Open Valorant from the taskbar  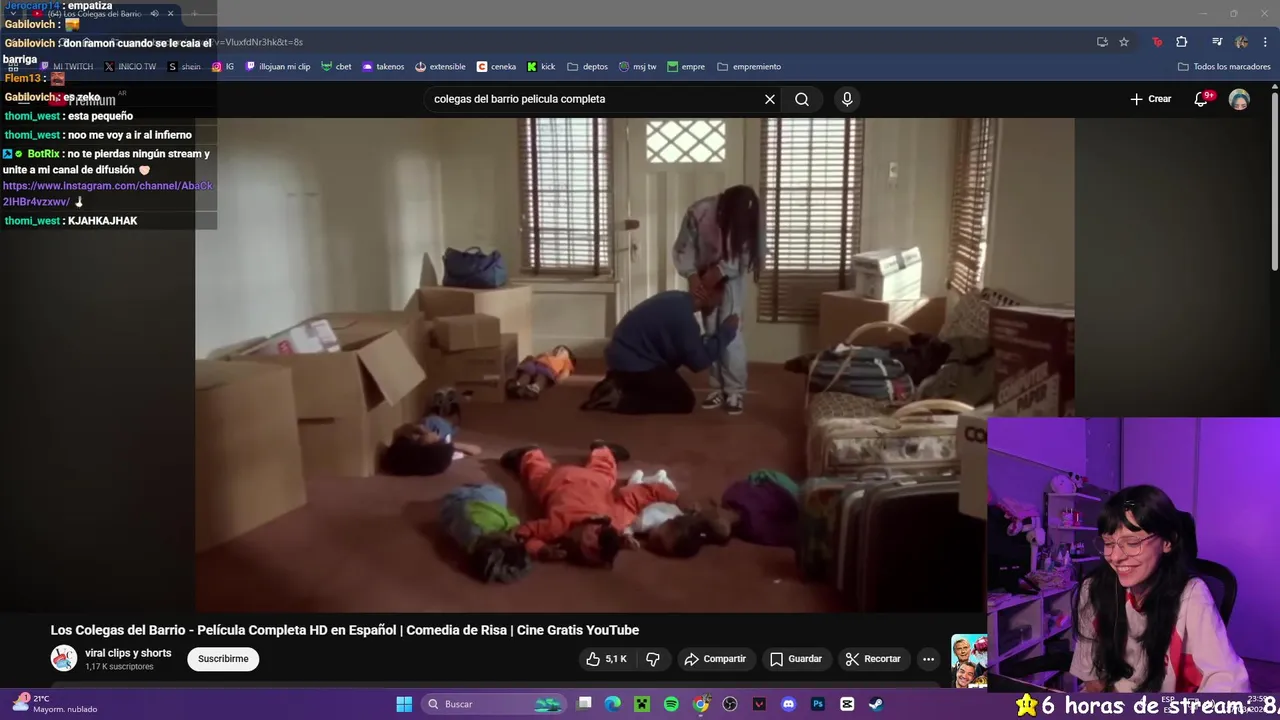759,704
